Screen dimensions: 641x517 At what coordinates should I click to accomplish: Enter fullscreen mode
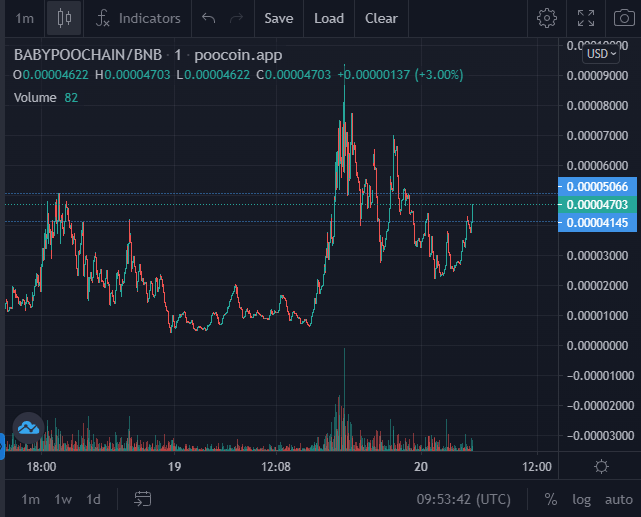586,18
